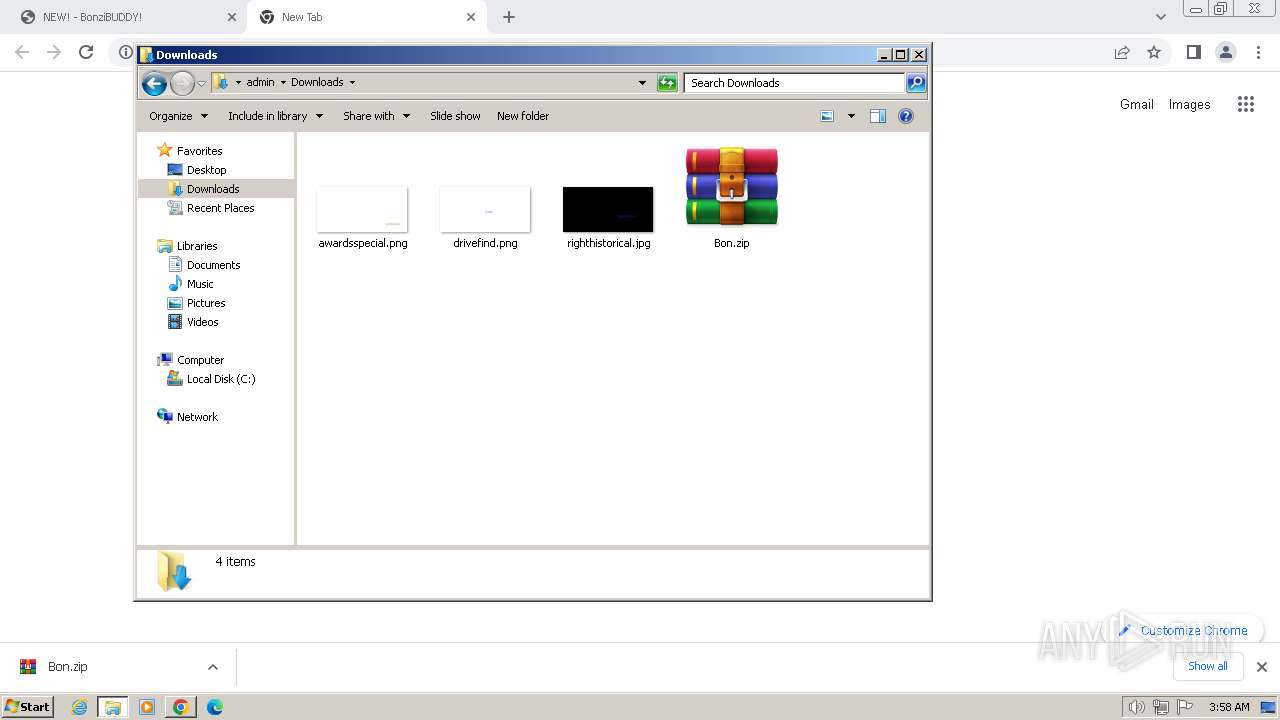The width and height of the screenshot is (1280, 720).
Task: Open the Google apps grid icon
Action: tap(1245, 104)
